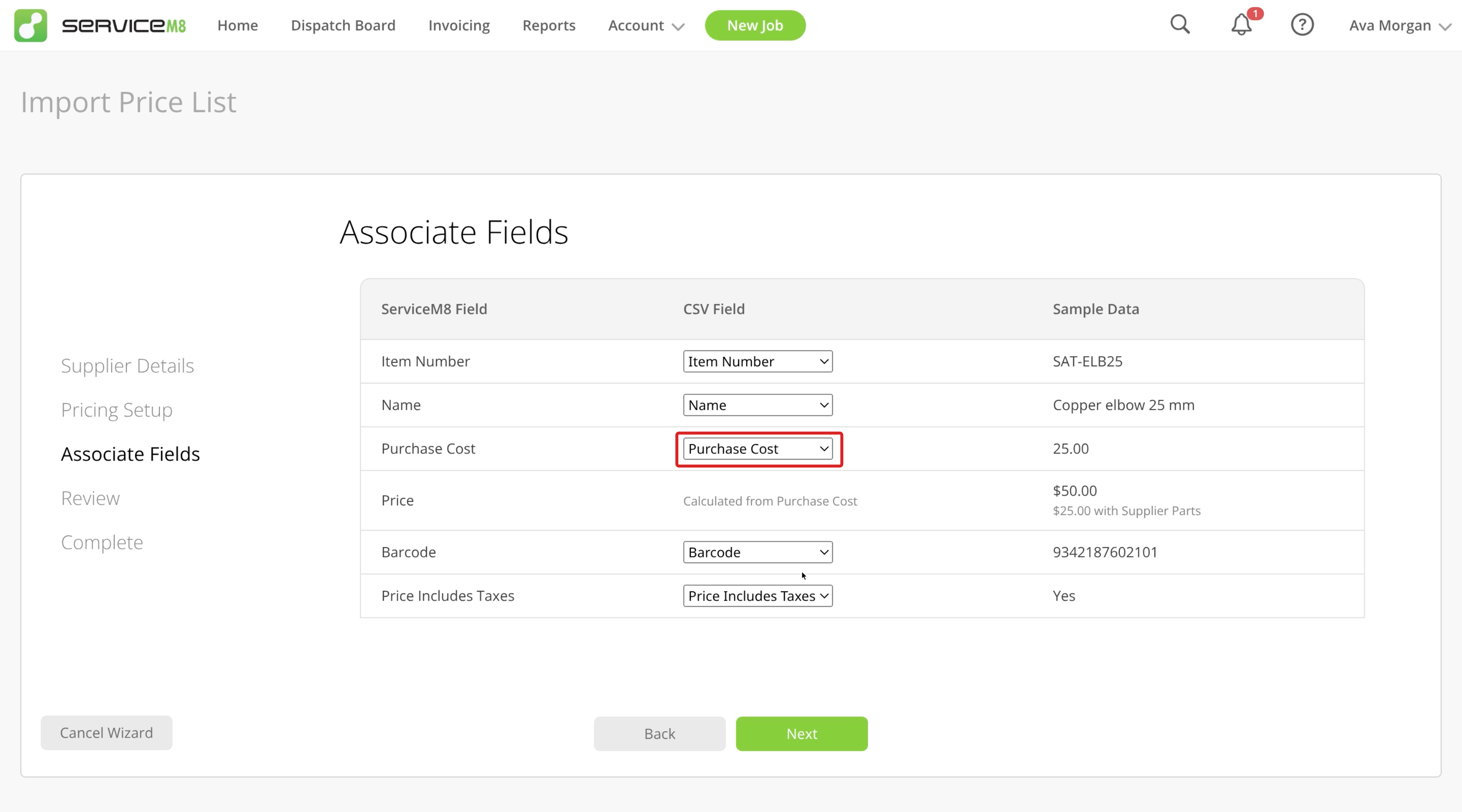Image resolution: width=1462 pixels, height=812 pixels.
Task: Click the $25.00 with Supplier Parts text
Action: [x=1126, y=511]
